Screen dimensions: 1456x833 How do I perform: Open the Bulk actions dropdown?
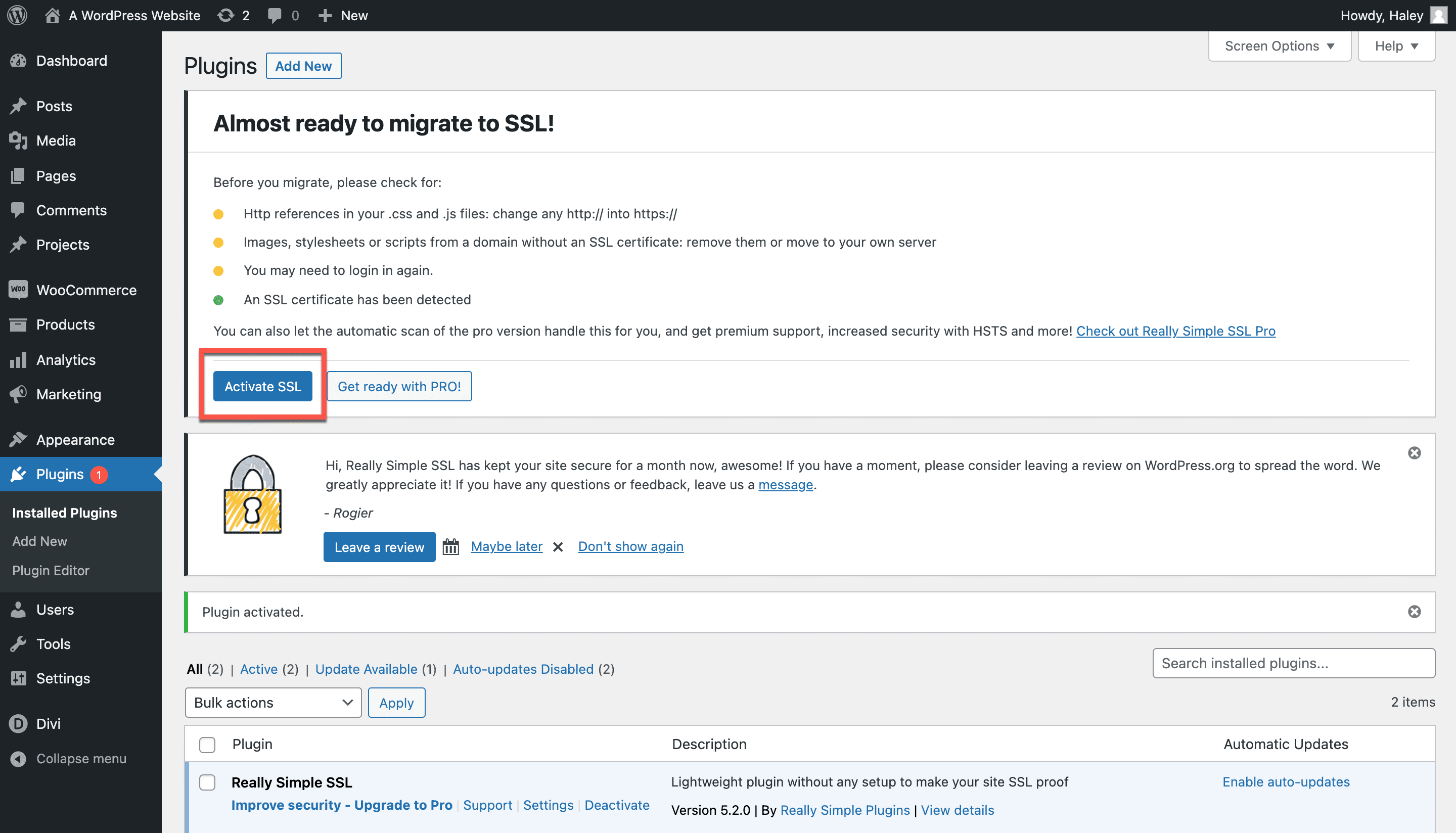click(273, 703)
